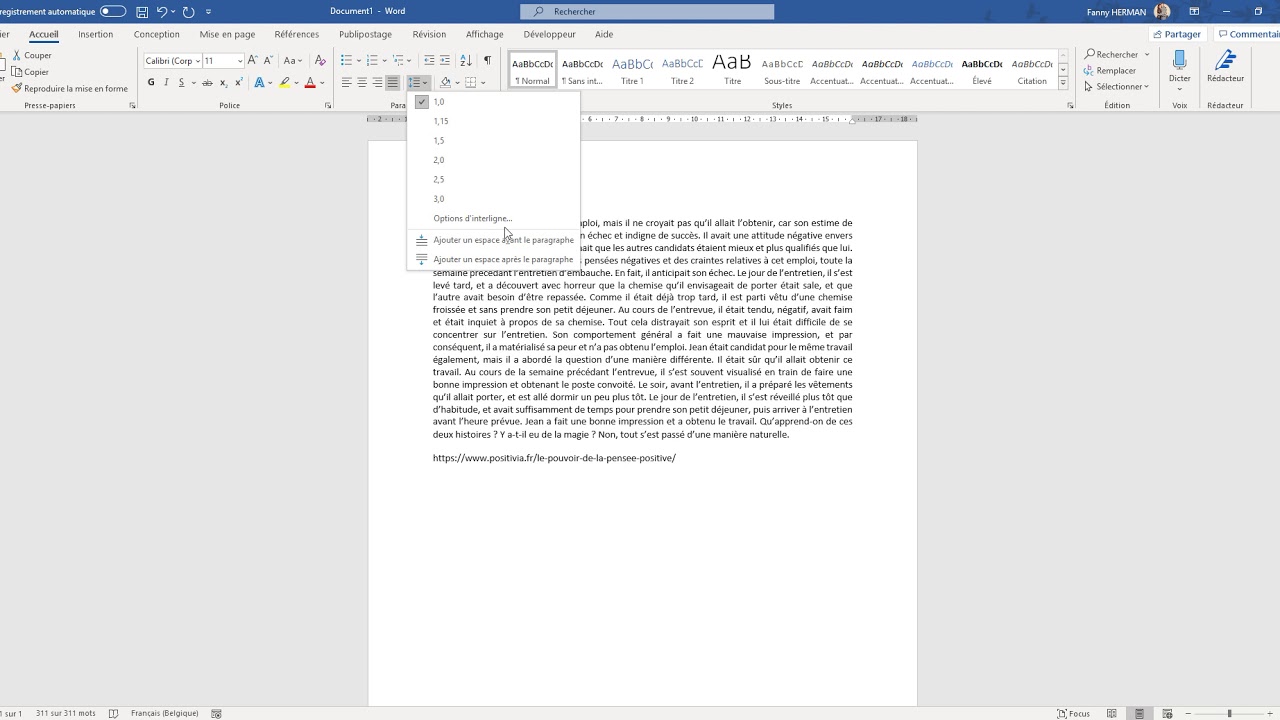Click the positivia.fr URL in document
Viewport: 1280px width, 720px height.
click(554, 458)
